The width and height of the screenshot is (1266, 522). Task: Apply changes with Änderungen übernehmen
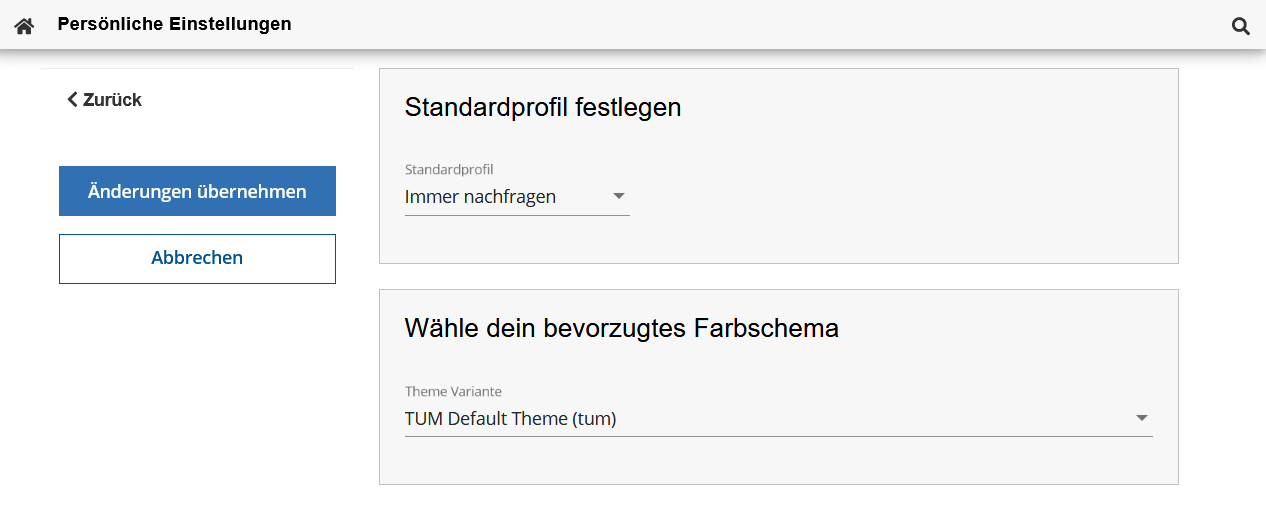tap(197, 191)
